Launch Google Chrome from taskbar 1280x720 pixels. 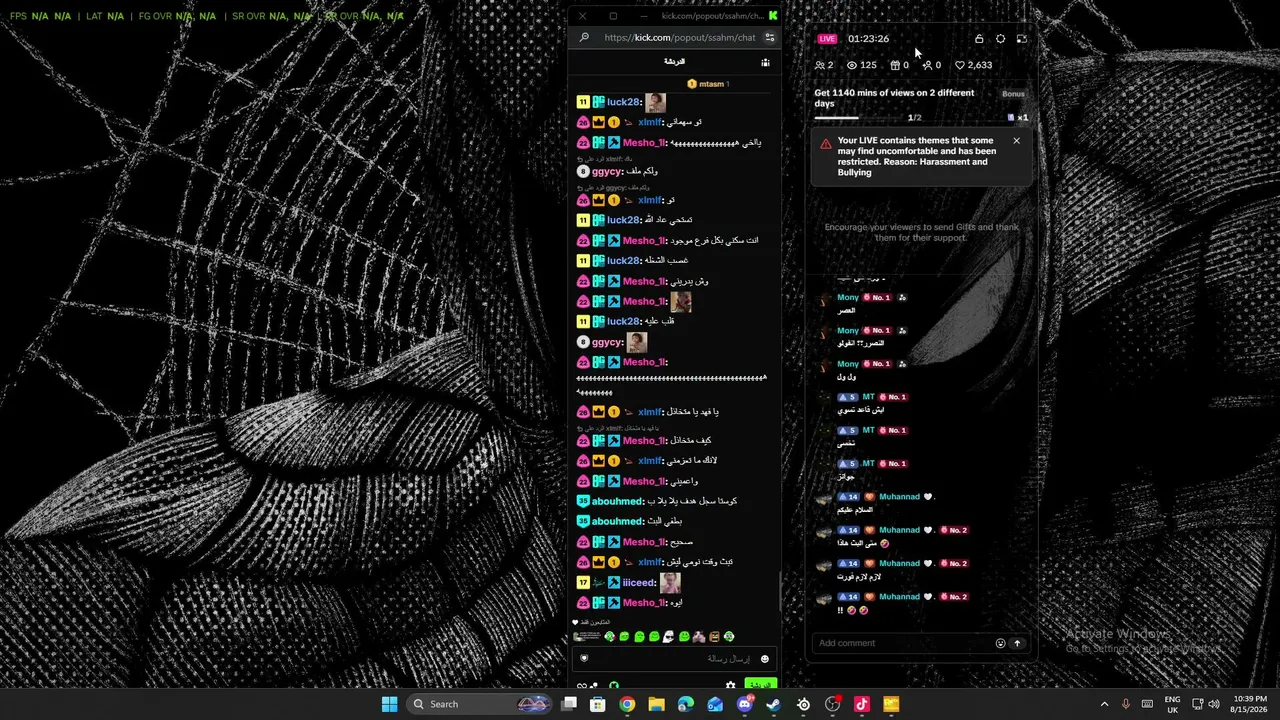point(627,704)
